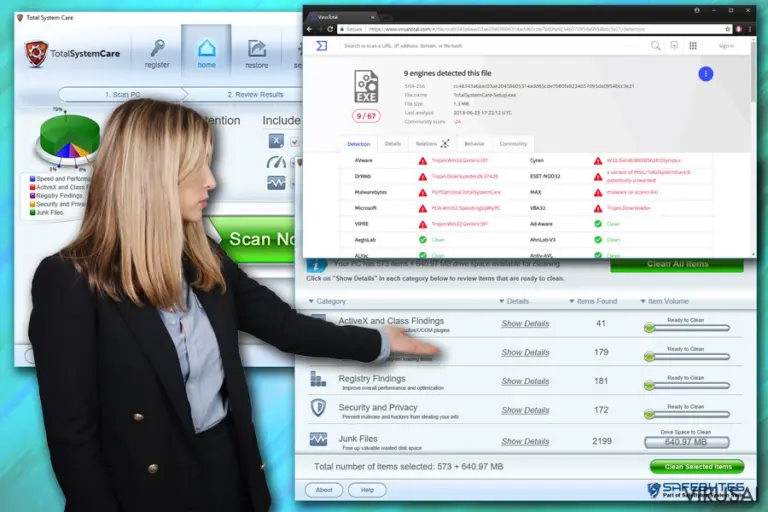Click the blue info icon in results window
This screenshot has width=768, height=512.
(x=316, y=265)
